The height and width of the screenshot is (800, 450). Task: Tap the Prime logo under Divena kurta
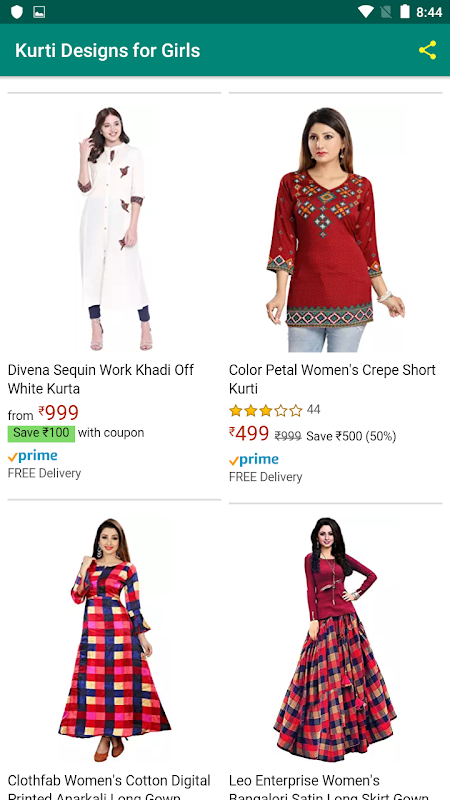point(33,456)
